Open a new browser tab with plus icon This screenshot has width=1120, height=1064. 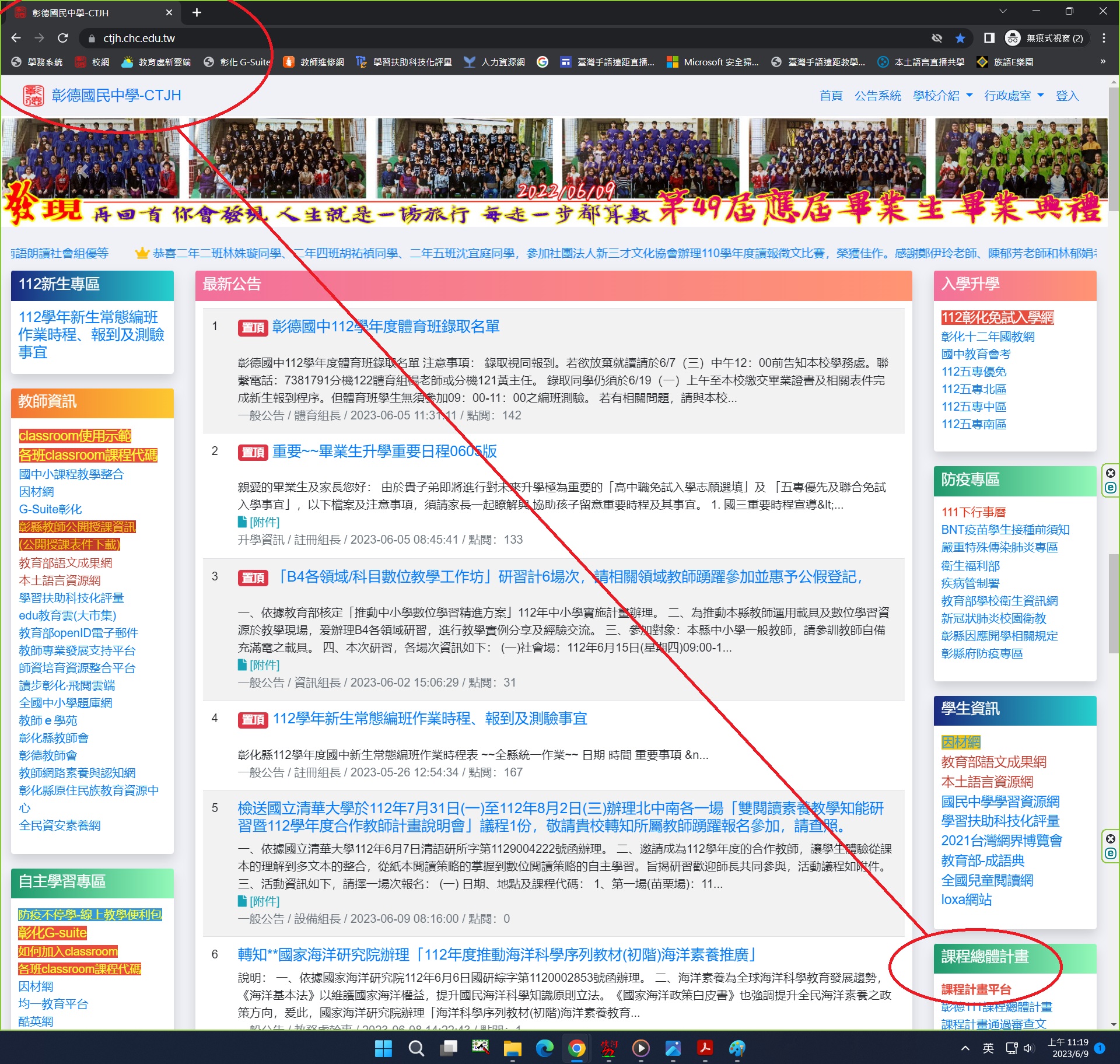click(x=197, y=12)
